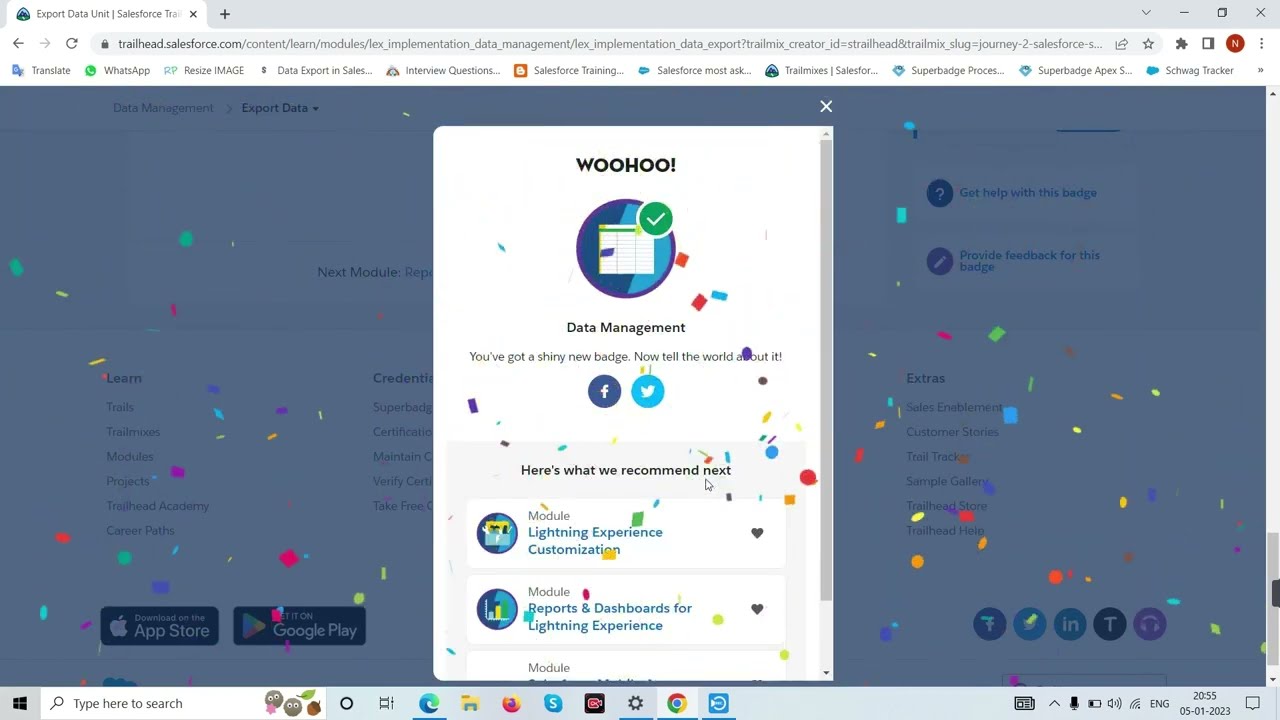The height and width of the screenshot is (720, 1280).
Task: Bookmark this tab with the star
Action: coord(1148,44)
